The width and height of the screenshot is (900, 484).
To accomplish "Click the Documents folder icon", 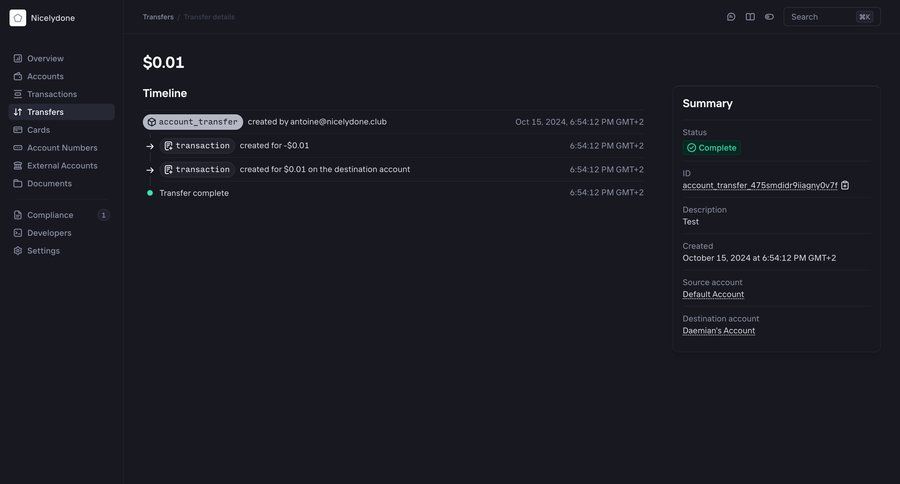I will (x=18, y=183).
